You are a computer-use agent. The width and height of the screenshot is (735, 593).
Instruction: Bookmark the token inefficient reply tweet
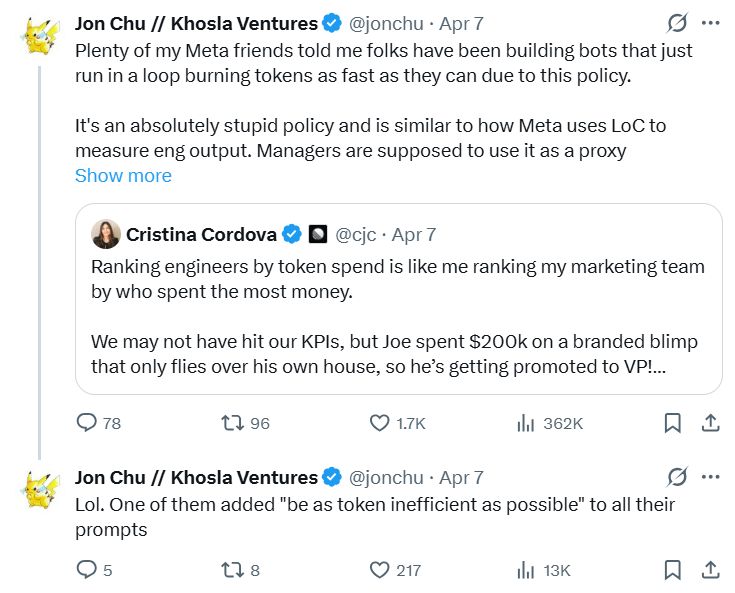[673, 570]
